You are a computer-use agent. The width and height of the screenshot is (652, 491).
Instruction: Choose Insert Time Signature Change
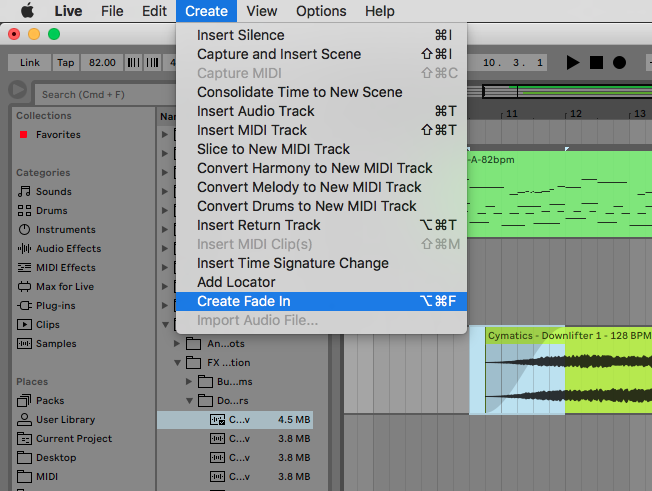(x=321, y=263)
